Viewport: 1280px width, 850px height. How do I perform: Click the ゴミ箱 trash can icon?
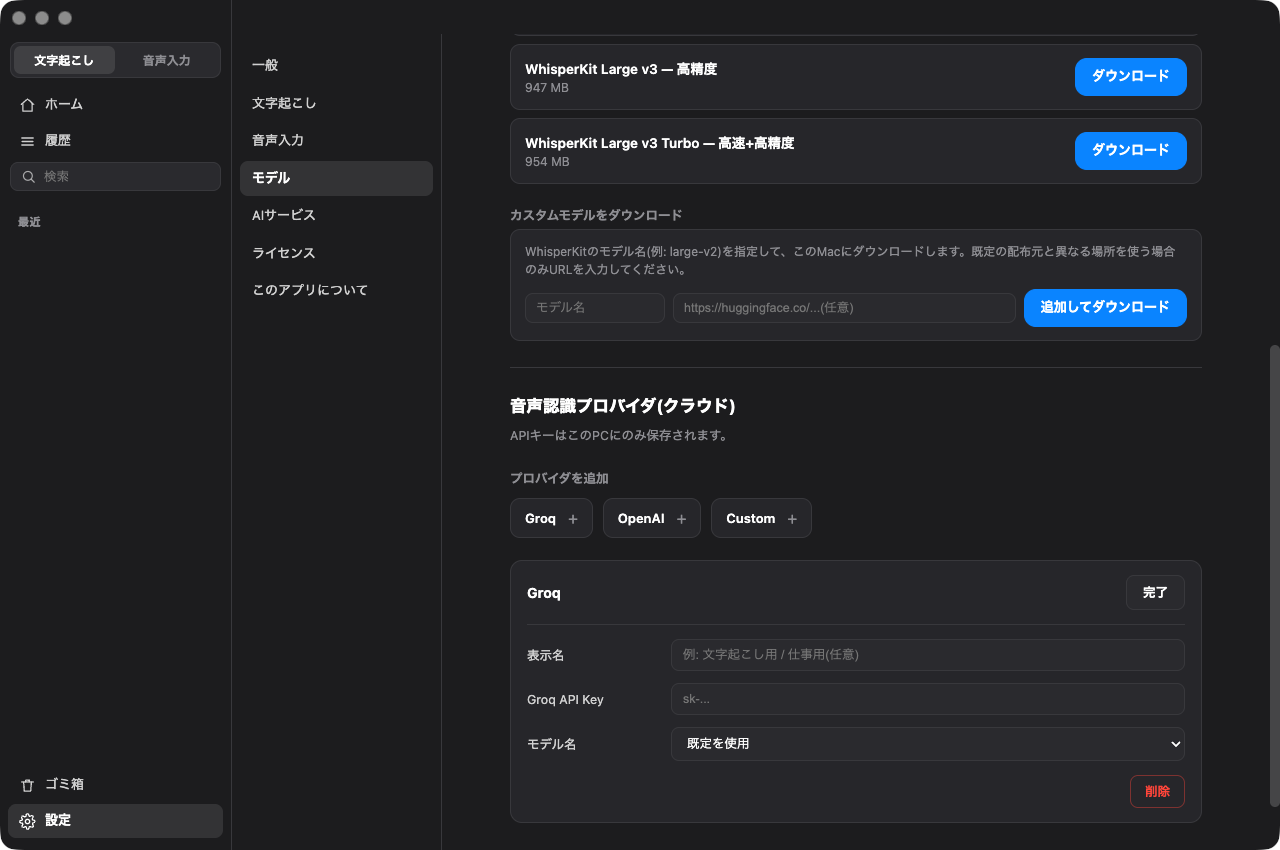tap(28, 785)
